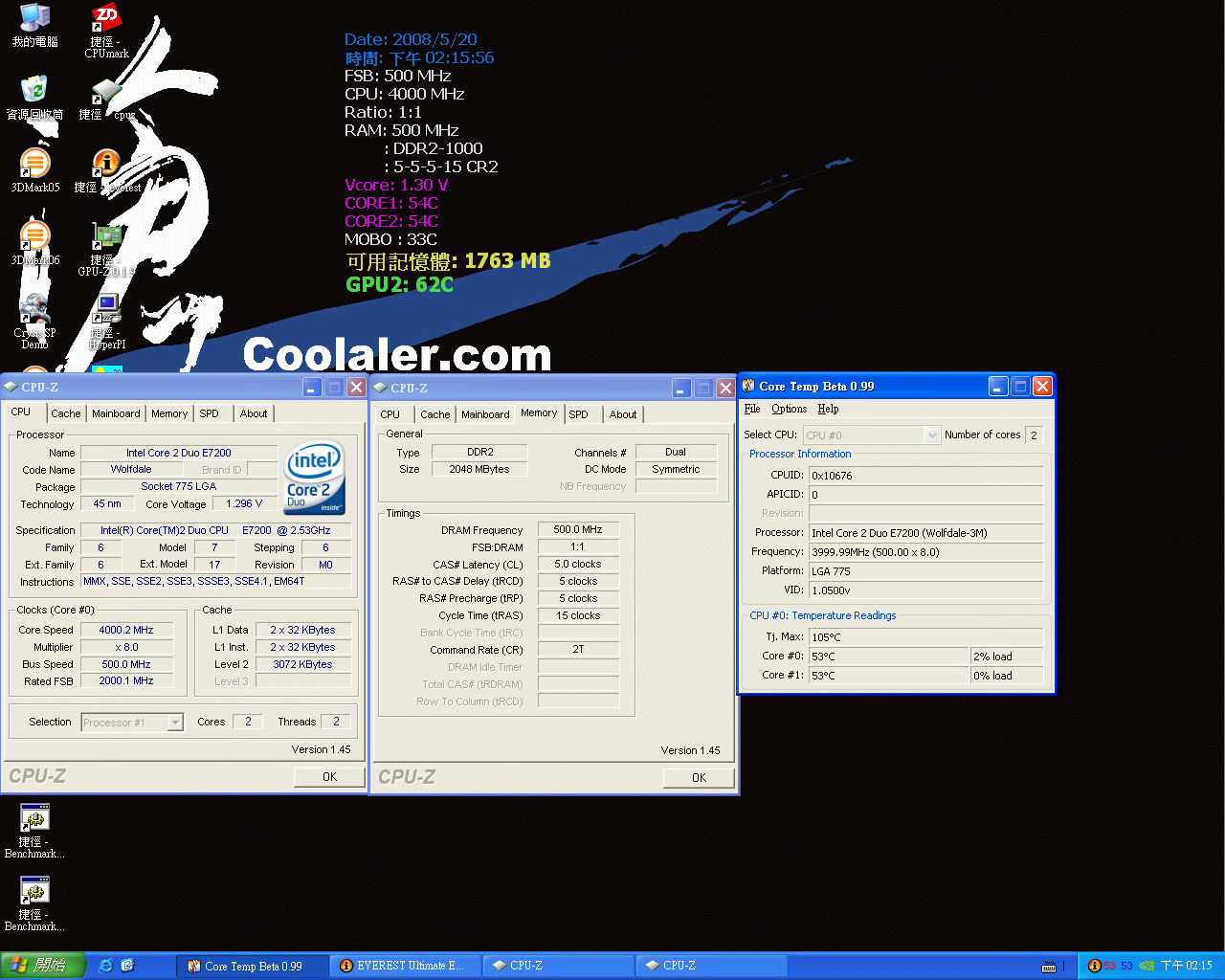Click the Rated FSB value 2000.1 MHz
The image size is (1225, 980).
pyautogui.click(x=126, y=680)
